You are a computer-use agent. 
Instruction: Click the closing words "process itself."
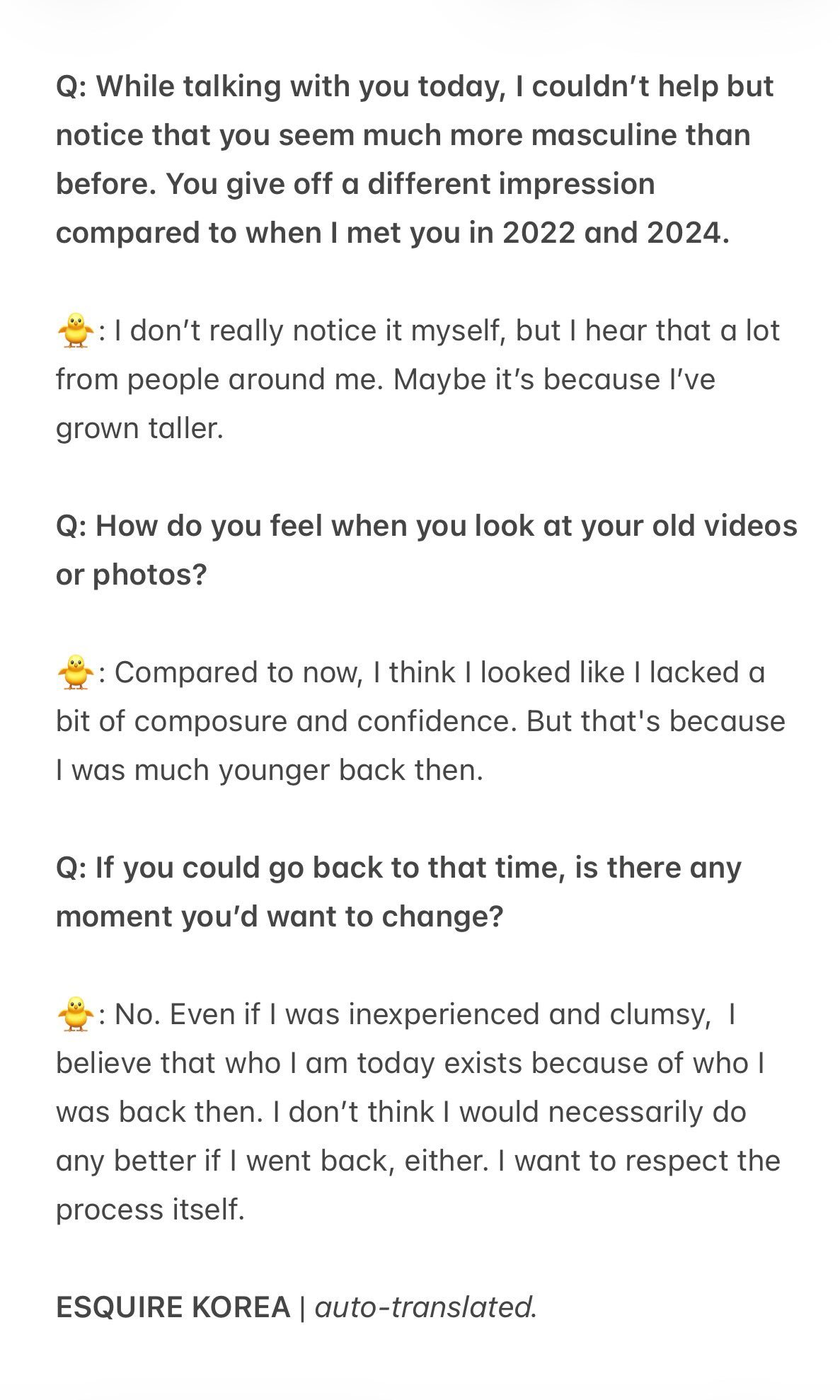pos(150,1210)
